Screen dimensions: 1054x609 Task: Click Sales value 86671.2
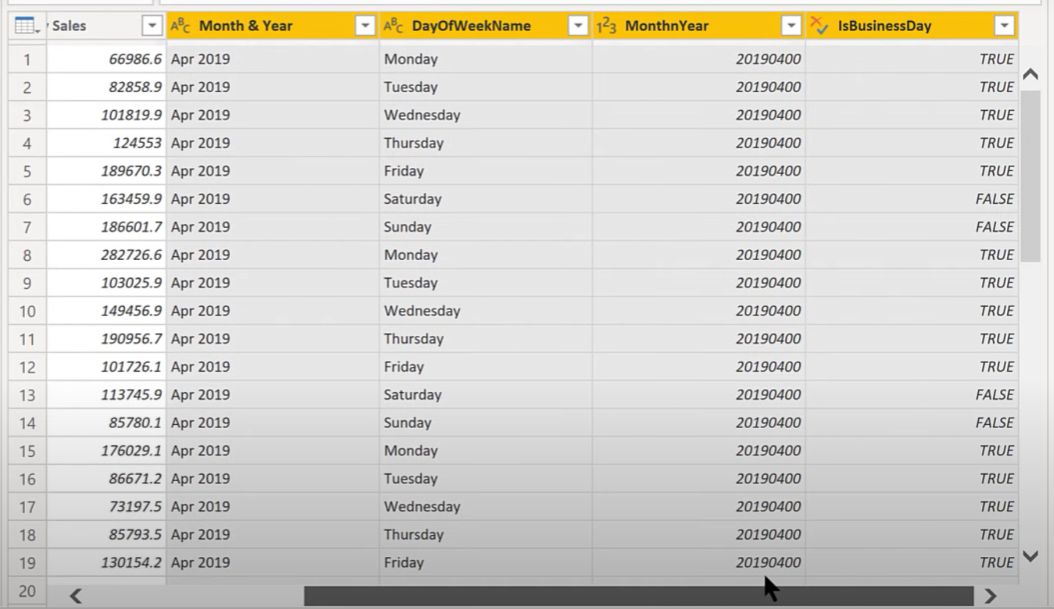(135, 479)
